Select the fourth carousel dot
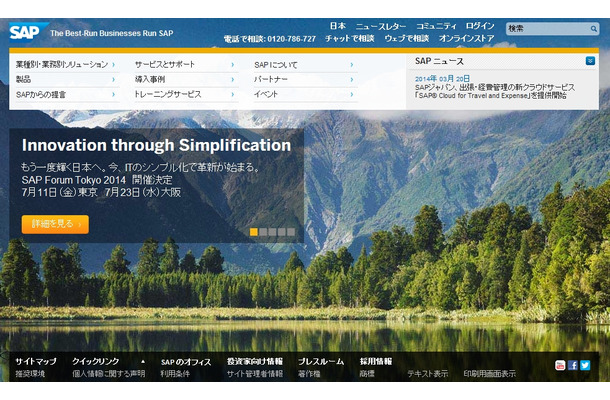This screenshot has width=610, height=400. tap(282, 232)
